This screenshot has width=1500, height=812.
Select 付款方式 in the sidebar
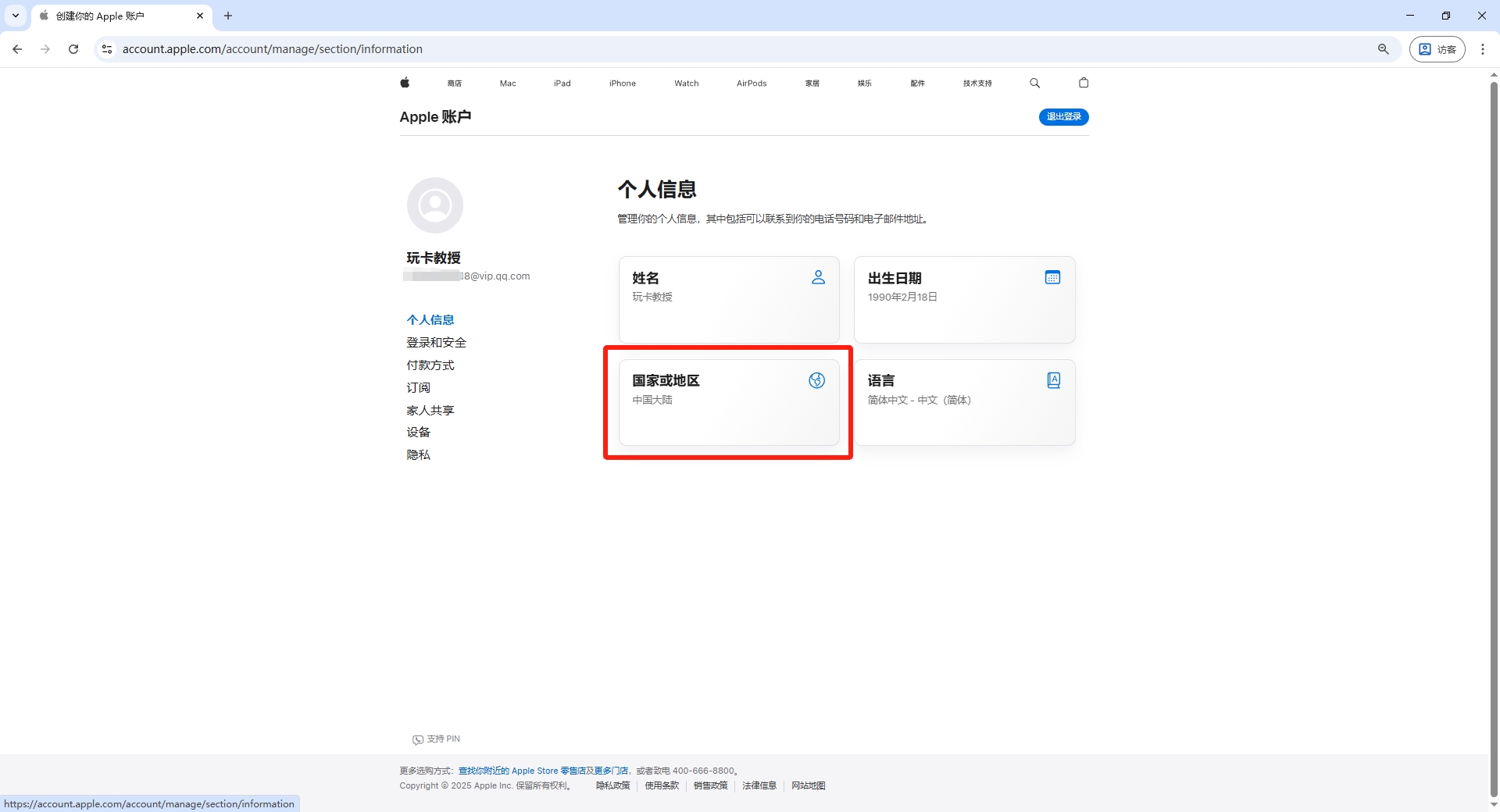pos(430,365)
